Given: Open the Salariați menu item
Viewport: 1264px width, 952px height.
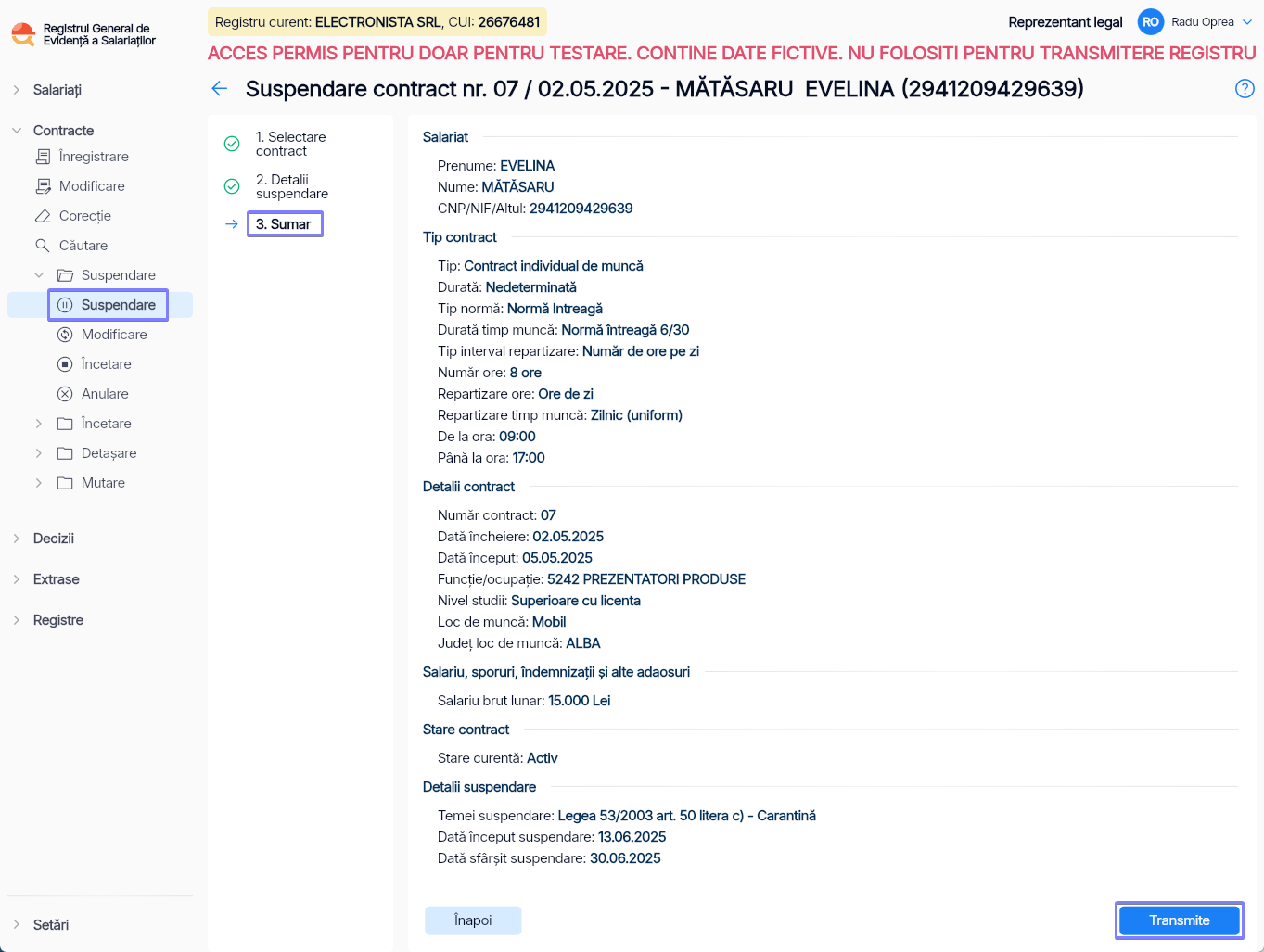Looking at the screenshot, I should [57, 90].
